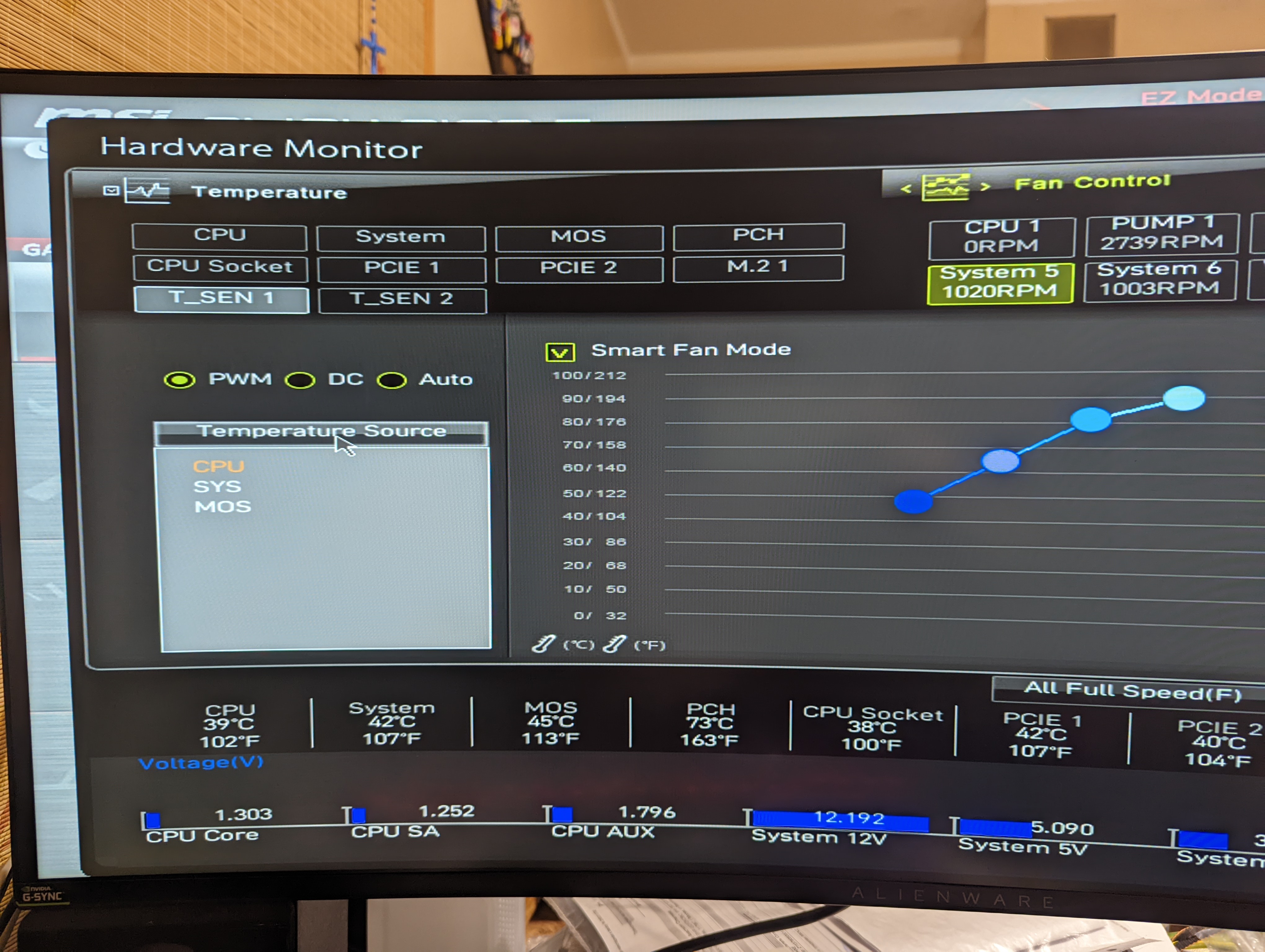Choose SYS in Temperature Source list
This screenshot has height=952, width=1265.
click(217, 487)
